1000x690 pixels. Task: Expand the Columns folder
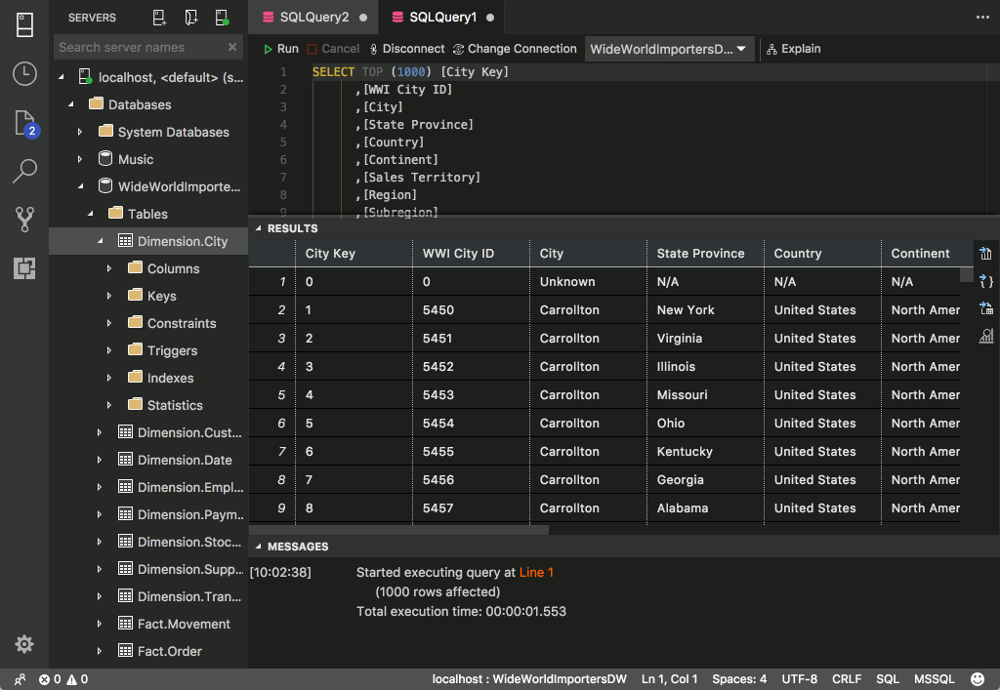click(x=110, y=268)
